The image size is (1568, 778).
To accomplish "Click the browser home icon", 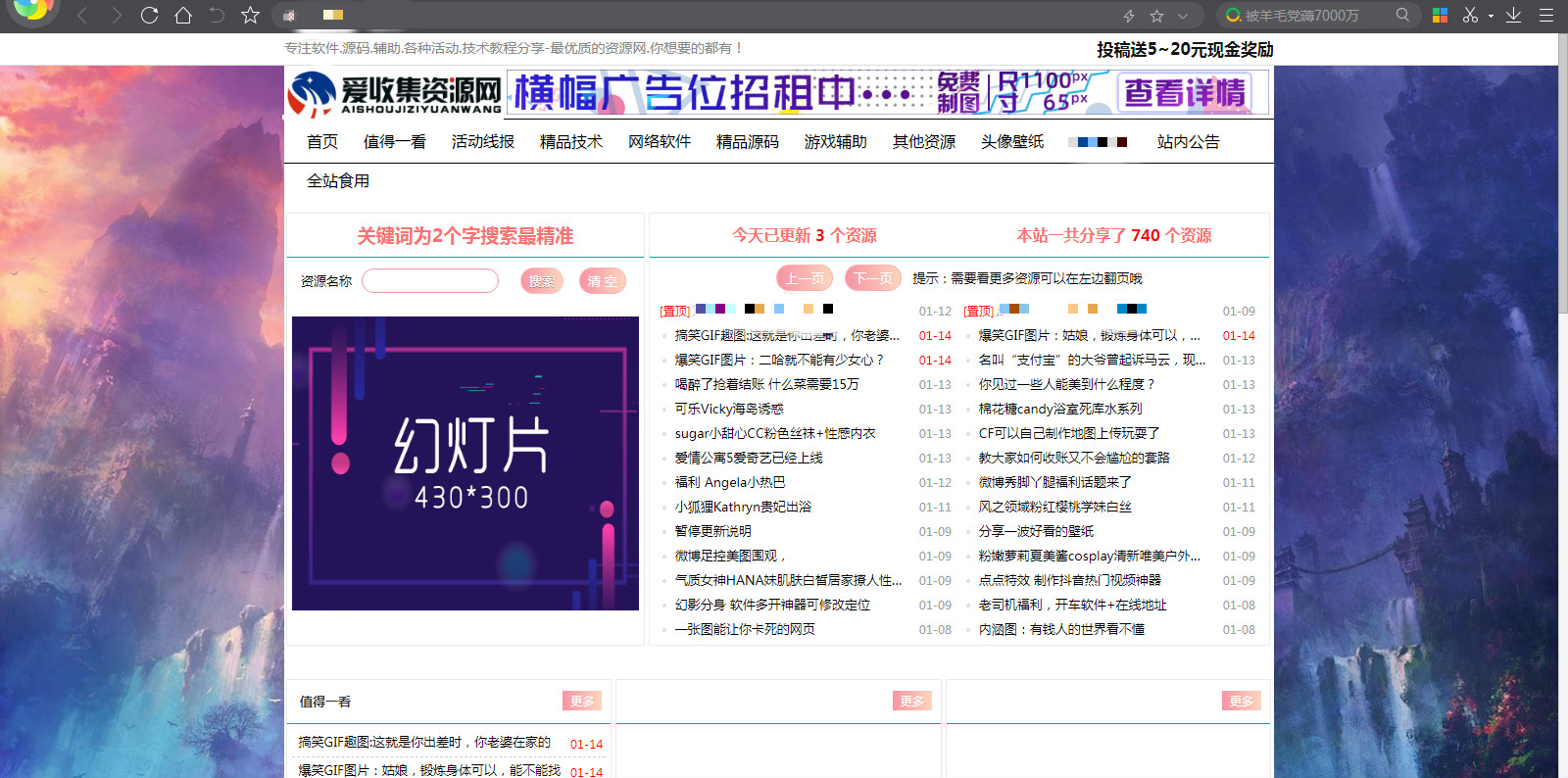I will [183, 15].
